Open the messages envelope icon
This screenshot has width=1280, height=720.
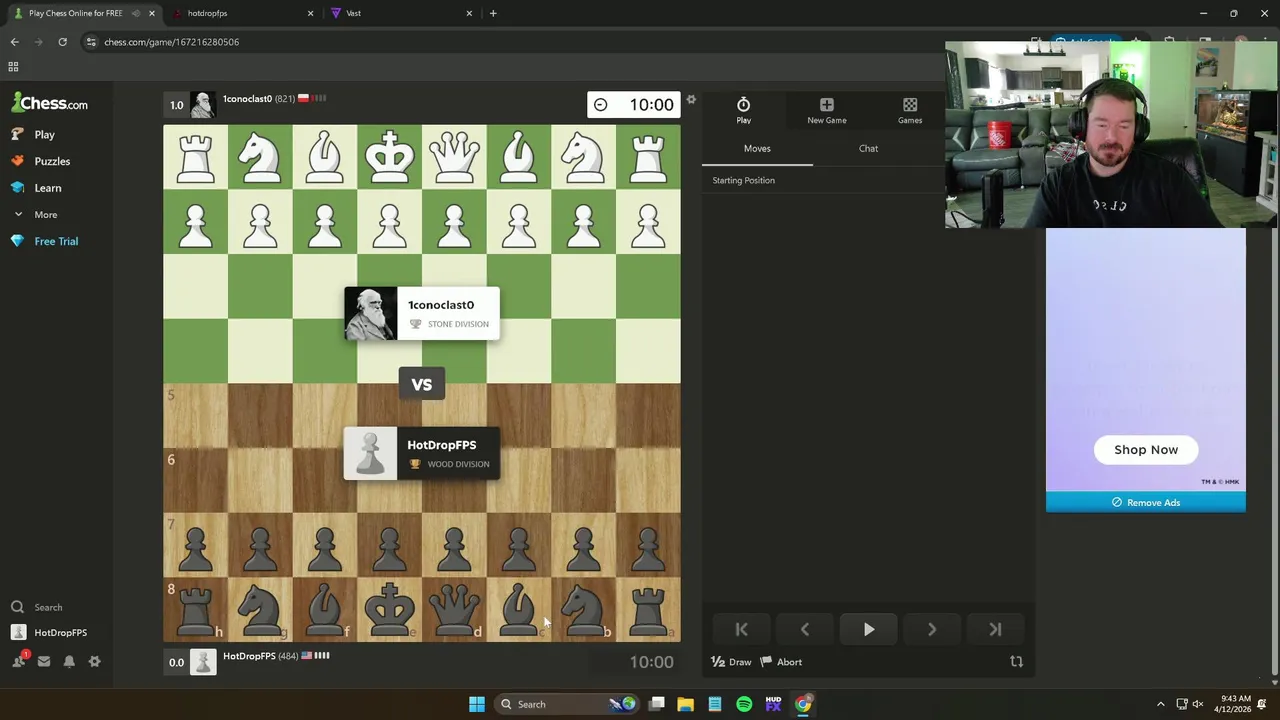click(x=44, y=662)
